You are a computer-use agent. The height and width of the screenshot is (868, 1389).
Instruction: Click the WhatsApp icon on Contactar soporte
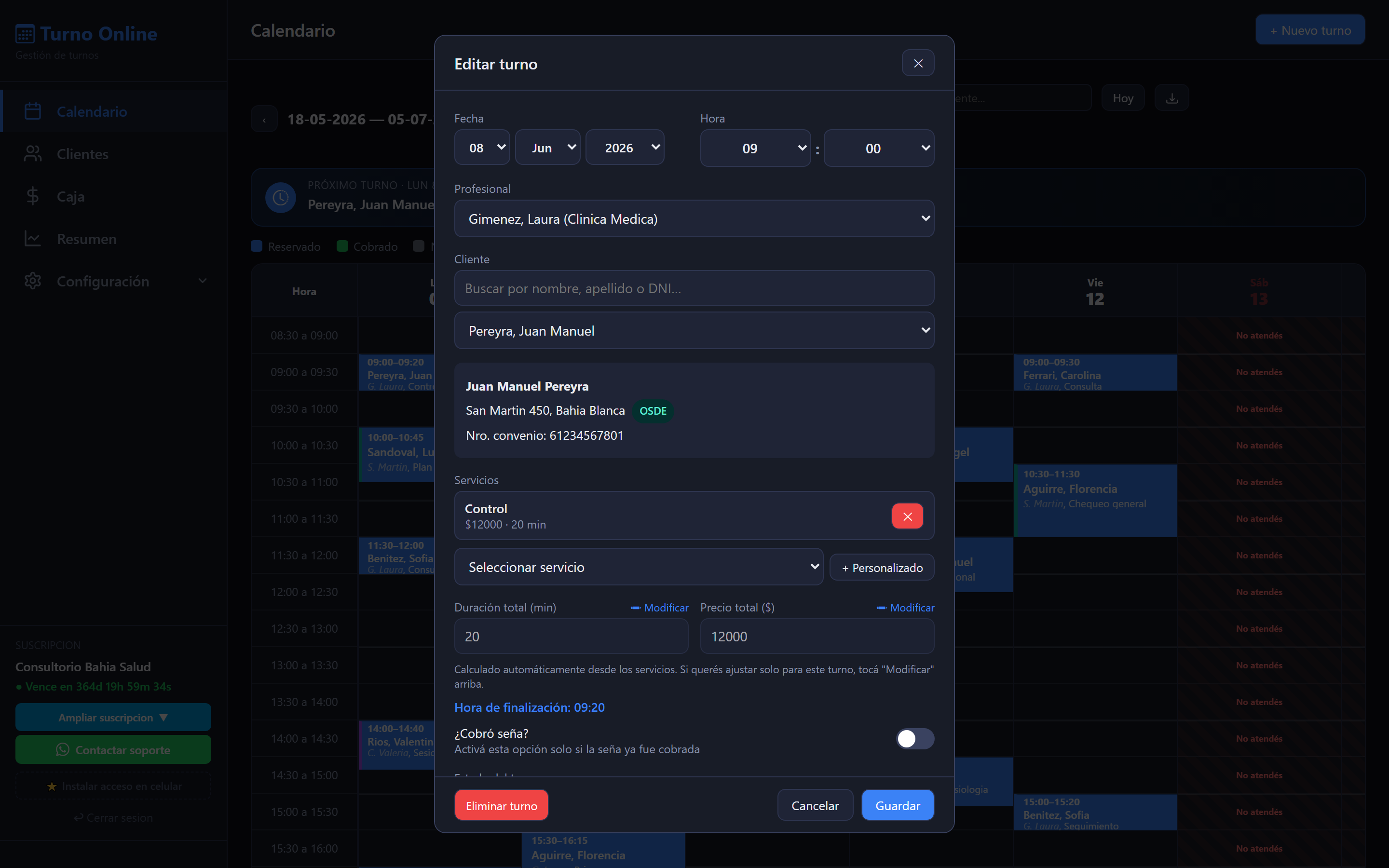point(63,750)
